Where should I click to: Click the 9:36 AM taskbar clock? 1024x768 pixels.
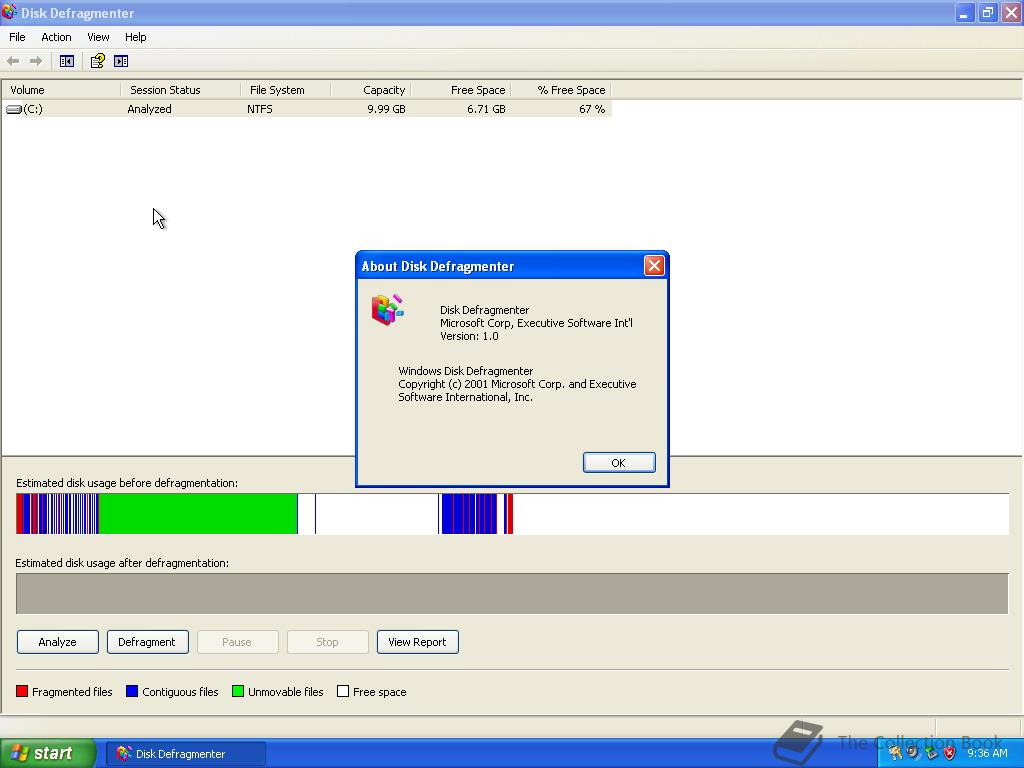click(x=987, y=753)
